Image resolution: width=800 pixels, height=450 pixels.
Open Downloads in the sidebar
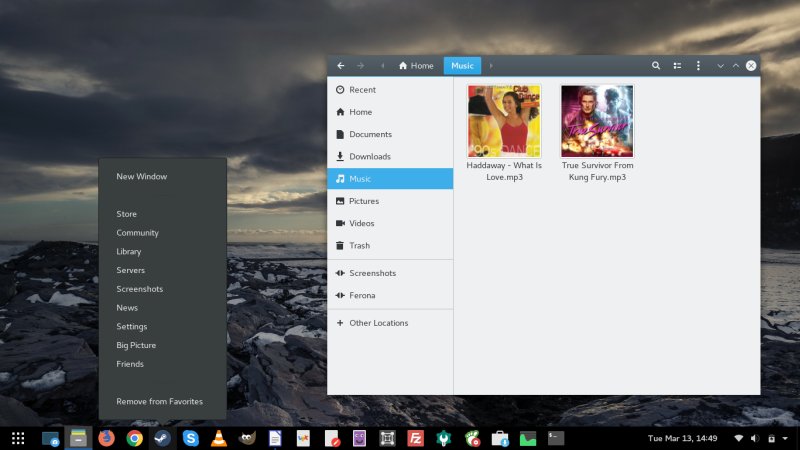[x=390, y=157]
